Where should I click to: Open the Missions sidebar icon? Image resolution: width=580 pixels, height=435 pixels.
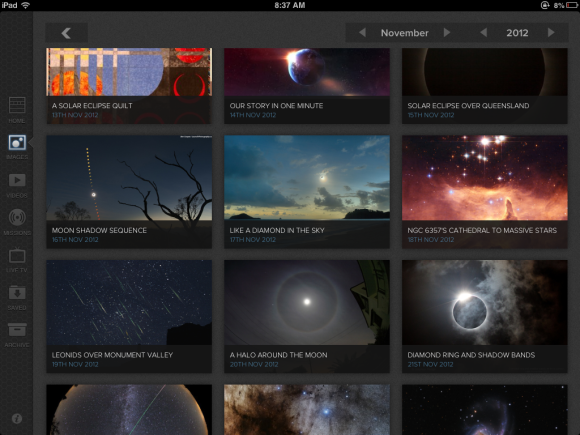tap(17, 218)
